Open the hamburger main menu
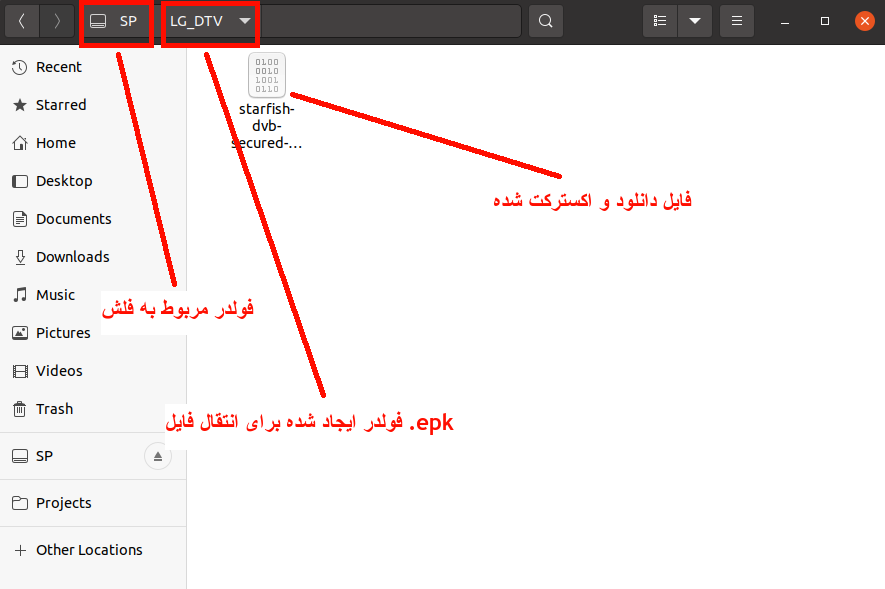The image size is (885, 589). point(737,21)
